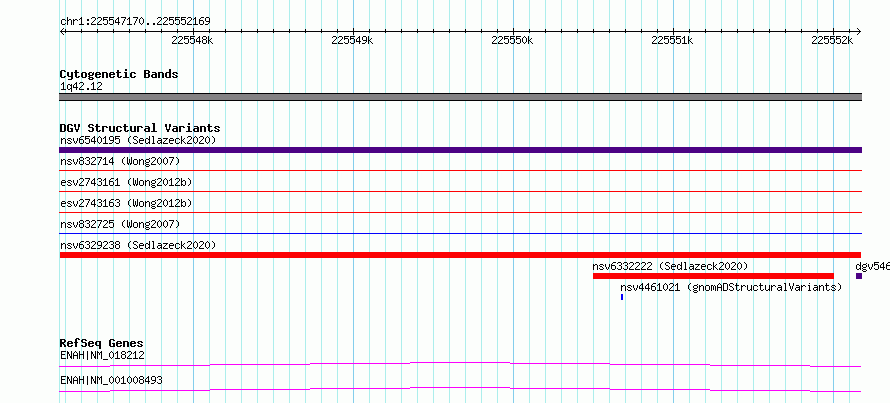This screenshot has width=890, height=403.
Task: Click the 225552k ruler tick label
Action: tap(832, 40)
